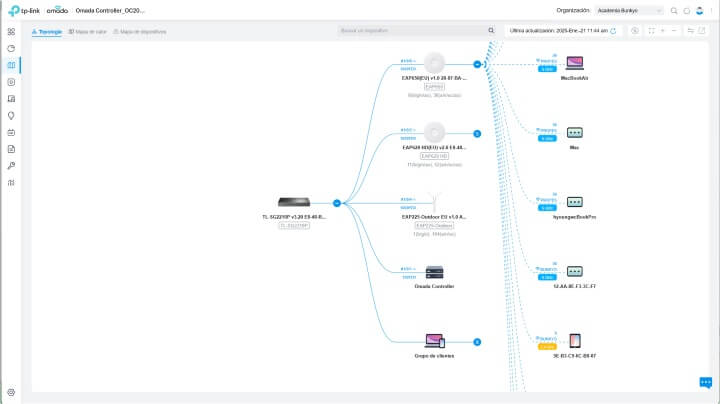Open the sliders adjustment sidebar icon
Screen dimensions: 720x404
[x=11, y=183]
